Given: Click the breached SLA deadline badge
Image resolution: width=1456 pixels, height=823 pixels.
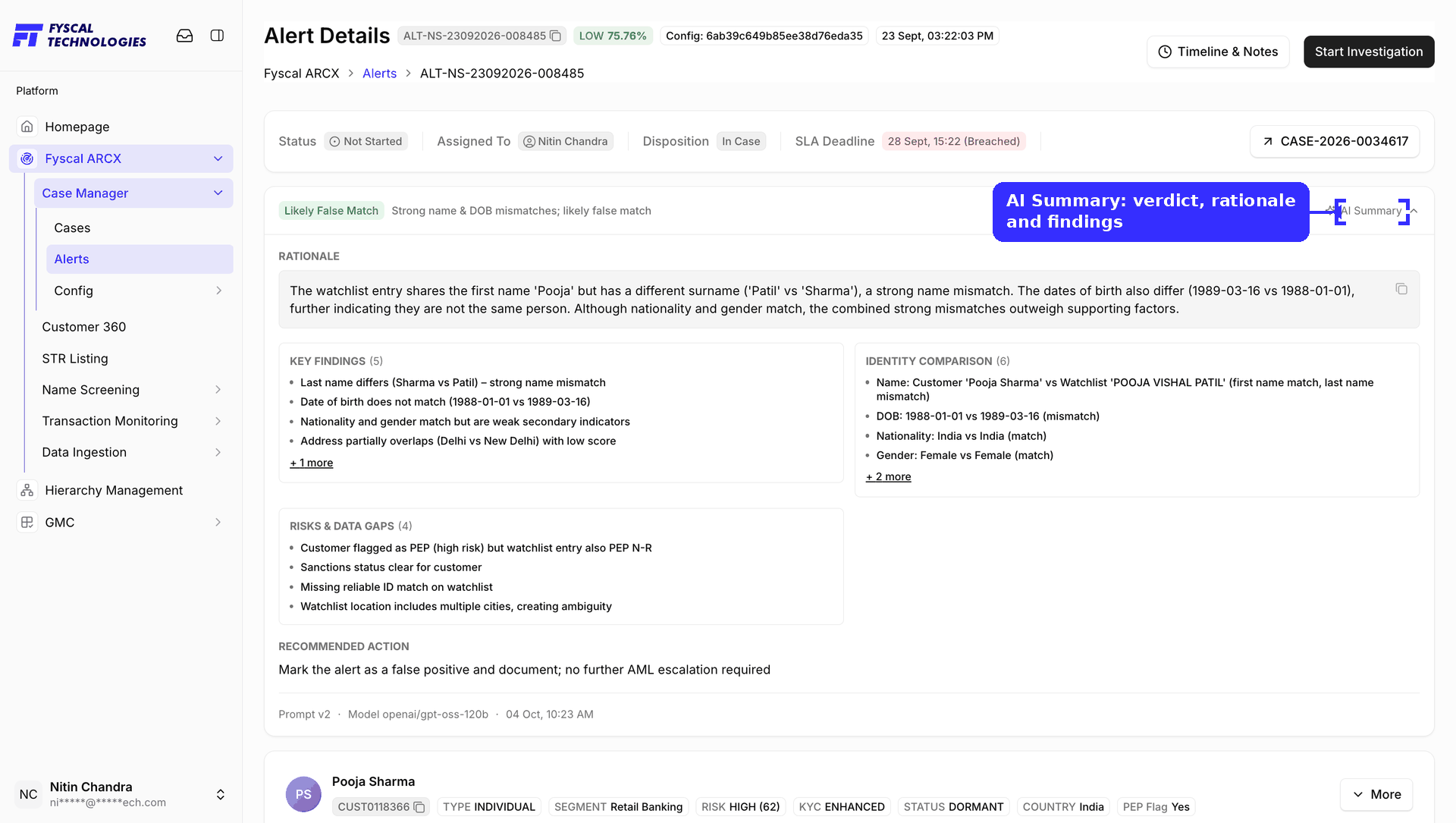Looking at the screenshot, I should coord(954,141).
